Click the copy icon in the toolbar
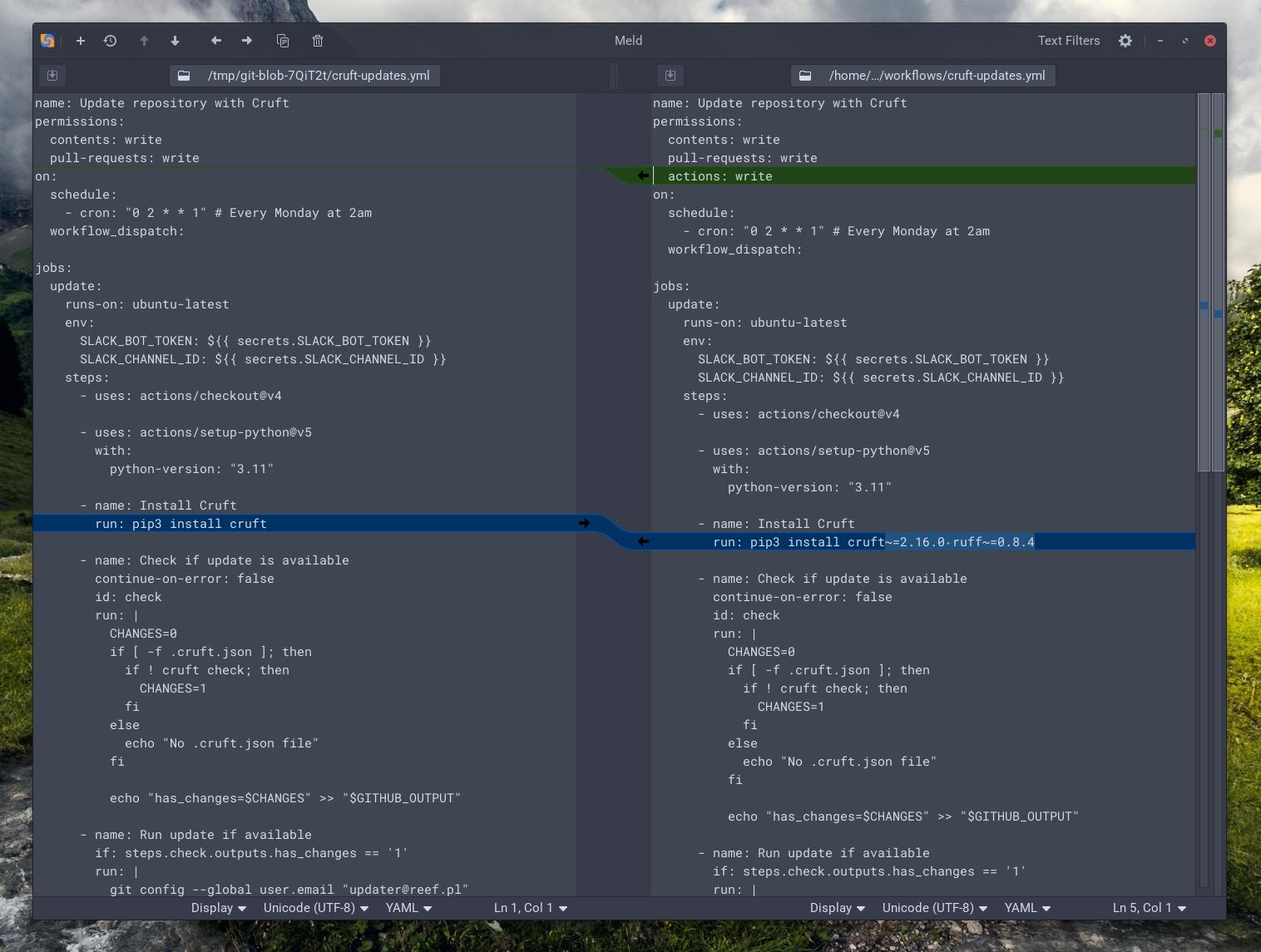Screen dimensions: 1261x952 pyautogui.click(x=282, y=40)
